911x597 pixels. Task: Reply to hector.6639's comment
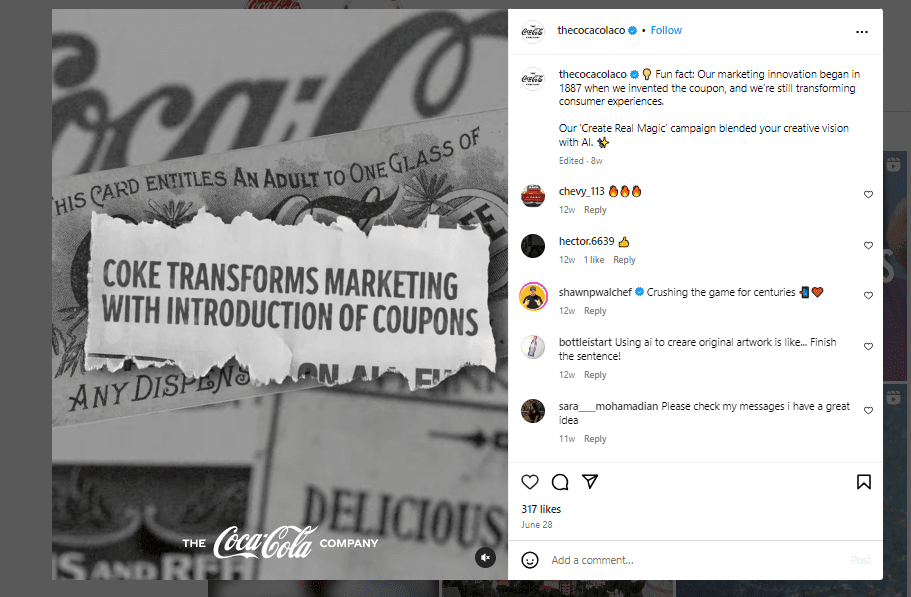coord(624,259)
